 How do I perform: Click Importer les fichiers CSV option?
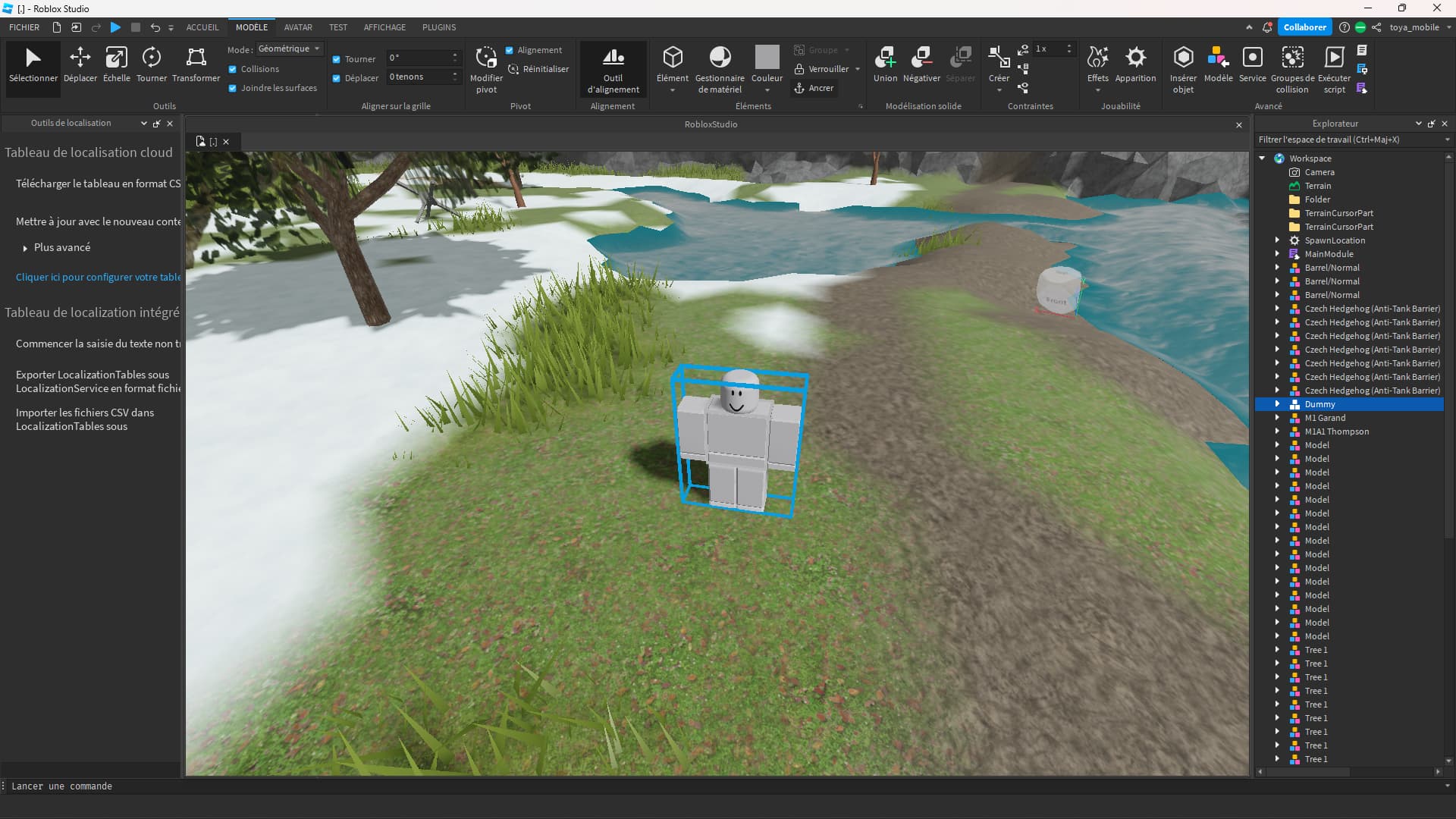85,419
